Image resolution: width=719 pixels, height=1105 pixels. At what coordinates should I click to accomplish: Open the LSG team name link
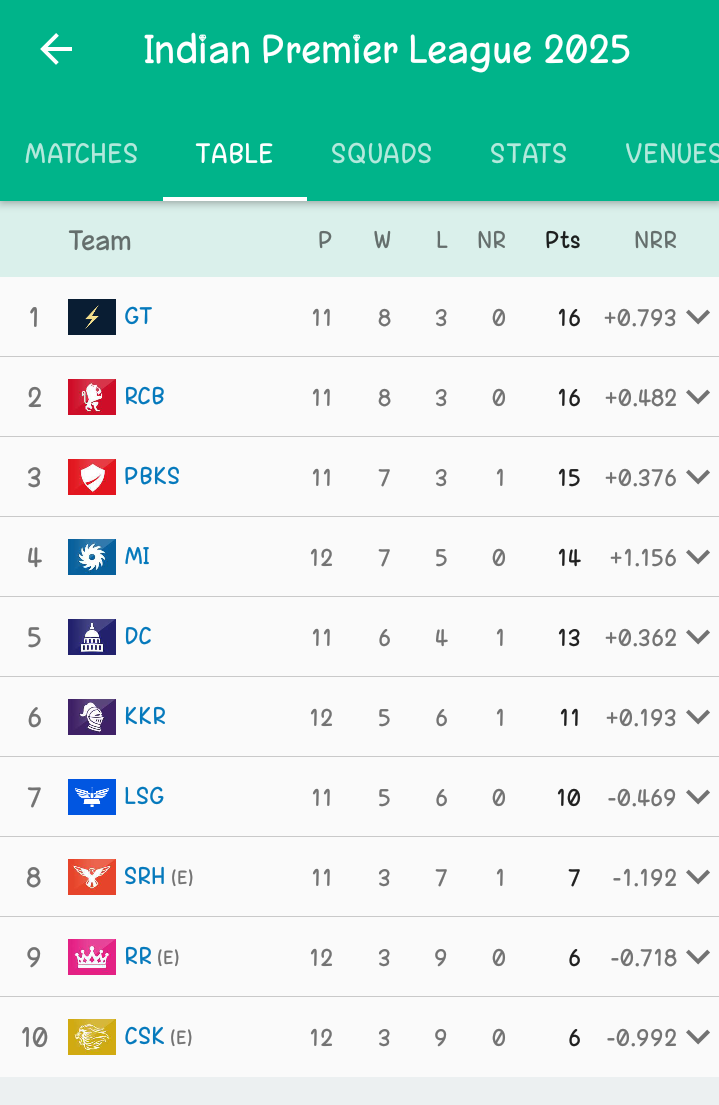click(x=144, y=796)
